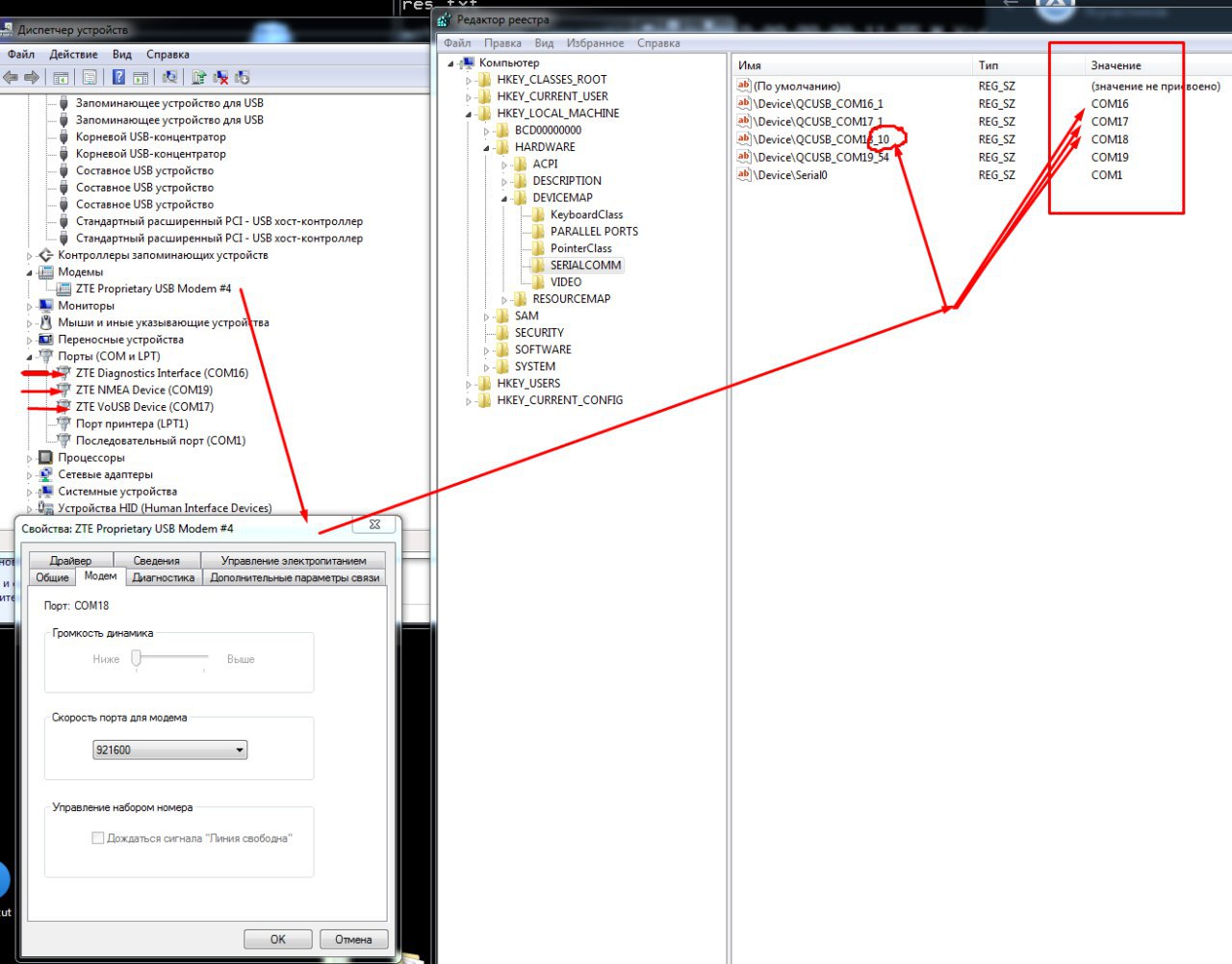Image resolution: width=1232 pixels, height=964 pixels.
Task: Click the Процессоры category icon
Action: (x=45, y=458)
